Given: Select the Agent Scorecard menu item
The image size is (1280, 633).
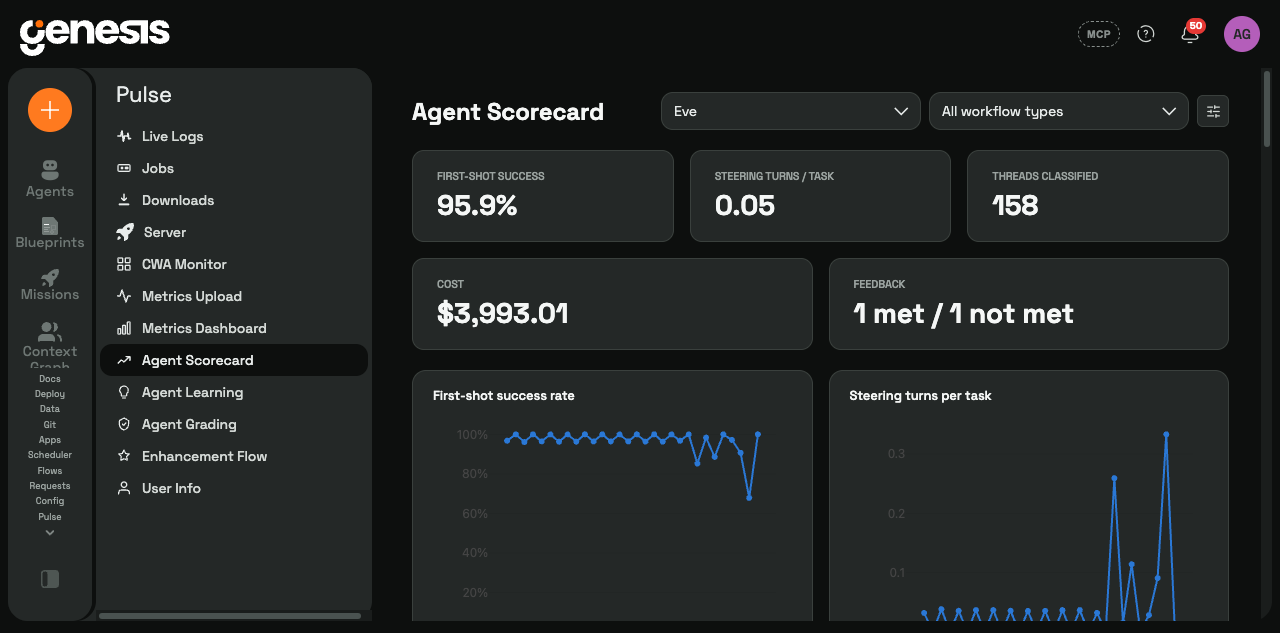Looking at the screenshot, I should pos(234,360).
